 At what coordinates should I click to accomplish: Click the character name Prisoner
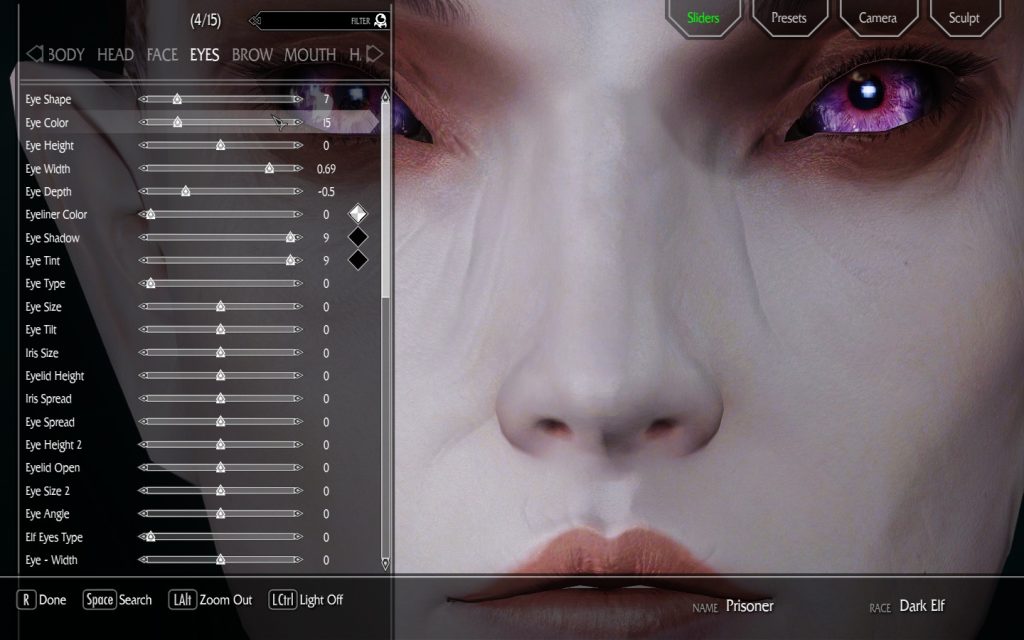pyautogui.click(x=750, y=606)
